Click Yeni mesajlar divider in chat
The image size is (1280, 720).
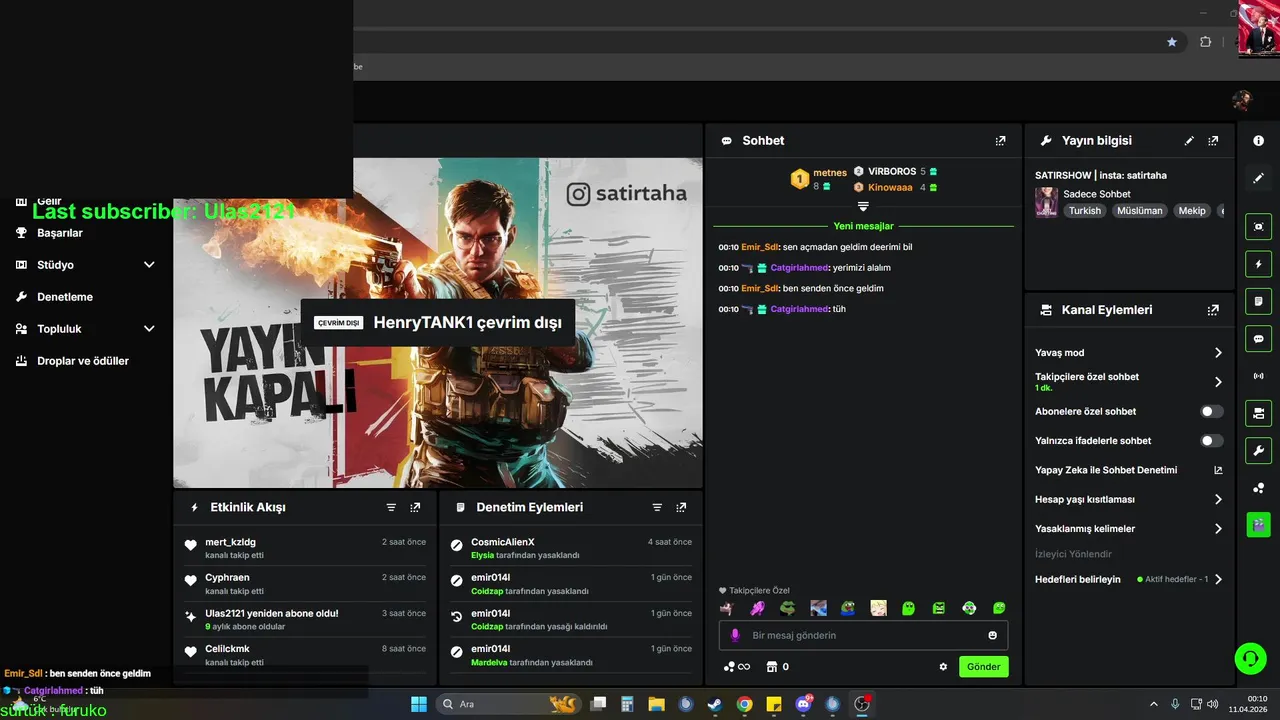(863, 226)
